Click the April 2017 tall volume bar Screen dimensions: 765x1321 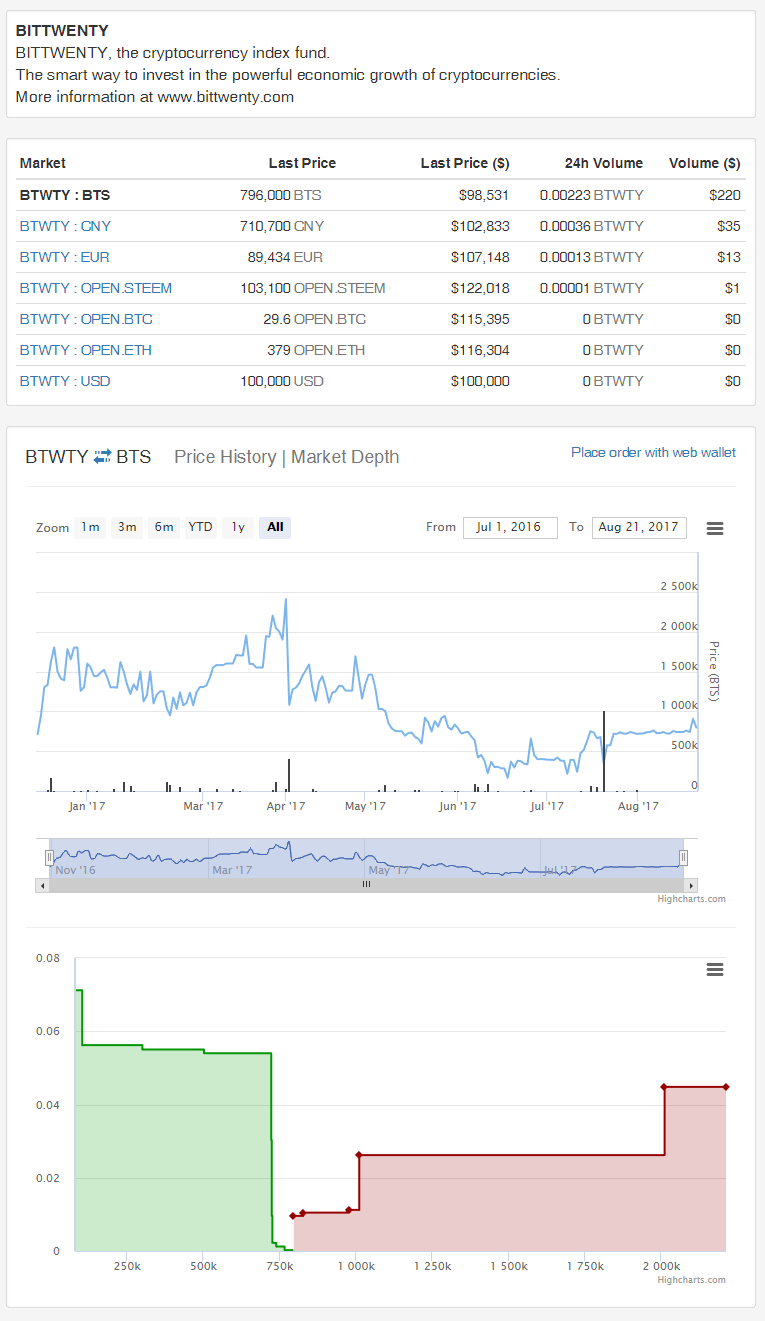click(x=289, y=775)
